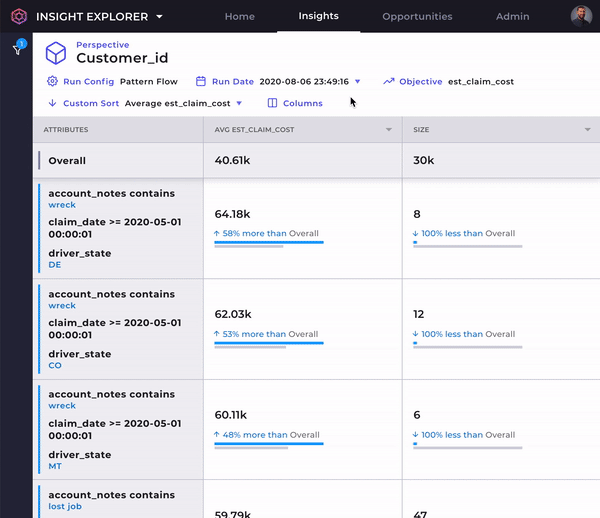Click the Insight Explorer hexagon logo
The height and width of the screenshot is (518, 600).
pyautogui.click(x=19, y=16)
